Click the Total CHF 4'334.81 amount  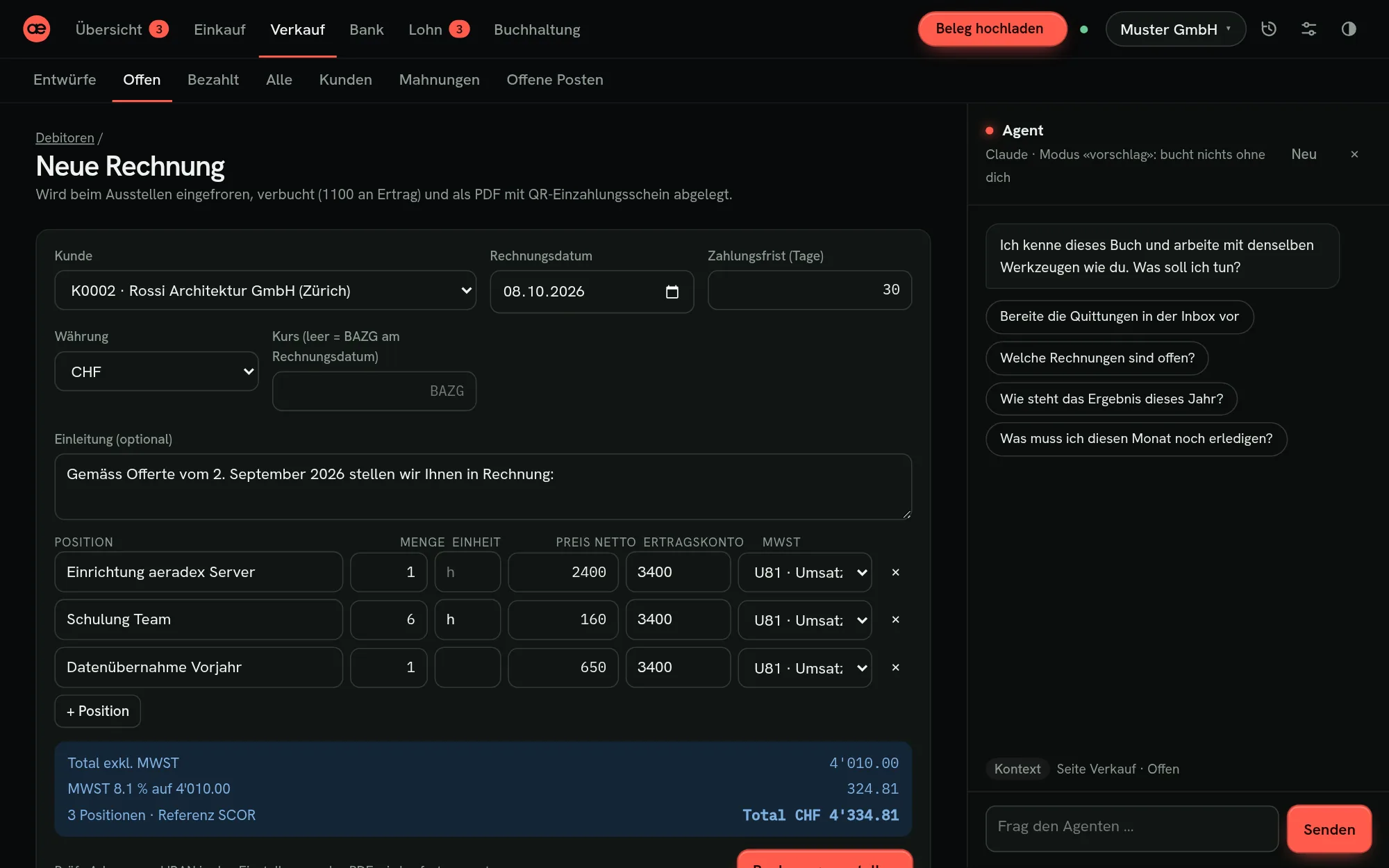pos(820,815)
